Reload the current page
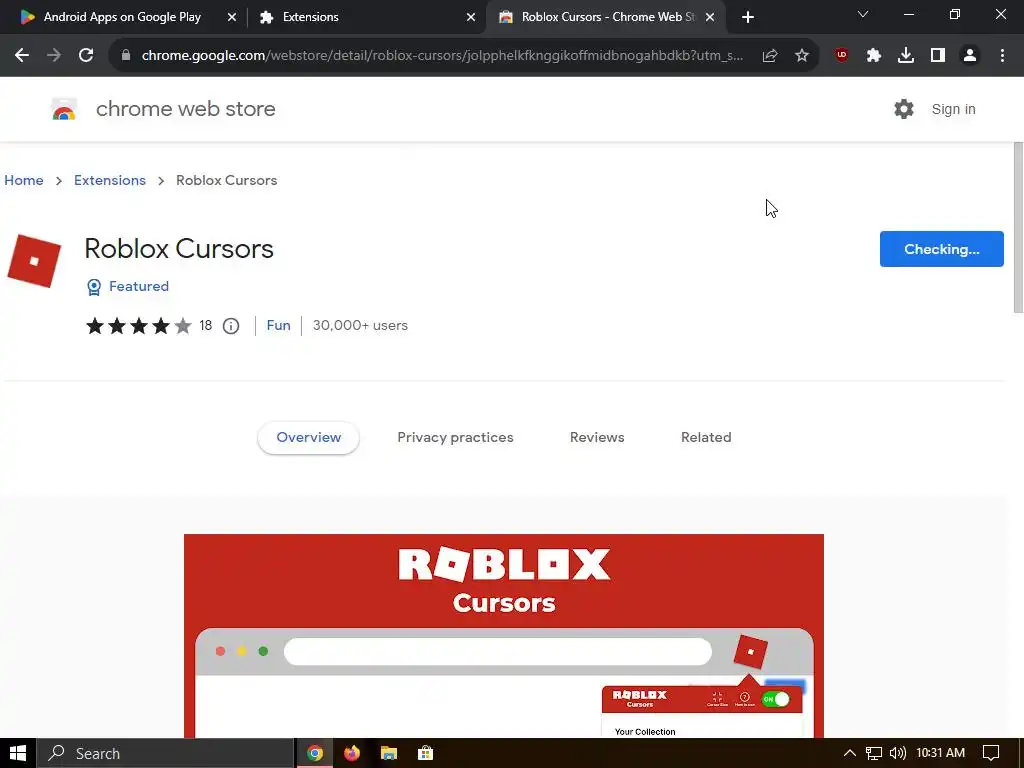 [86, 56]
